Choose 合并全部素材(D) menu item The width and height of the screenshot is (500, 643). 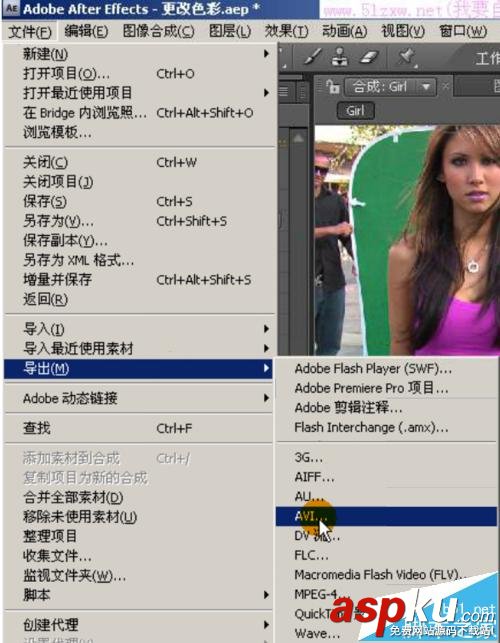tap(138, 497)
